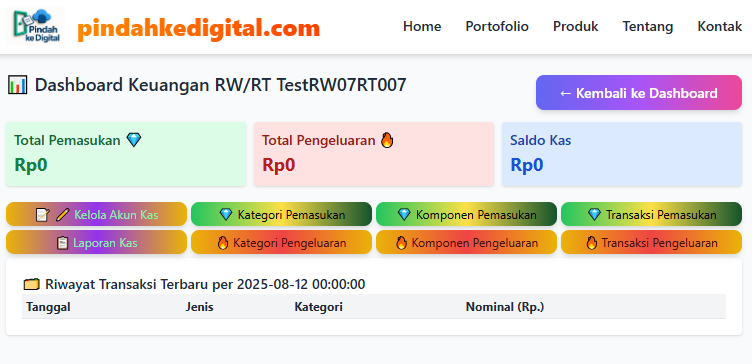752x364 pixels.
Task: Select the Total Pemasukan Rp0 value
Action: coord(31,164)
